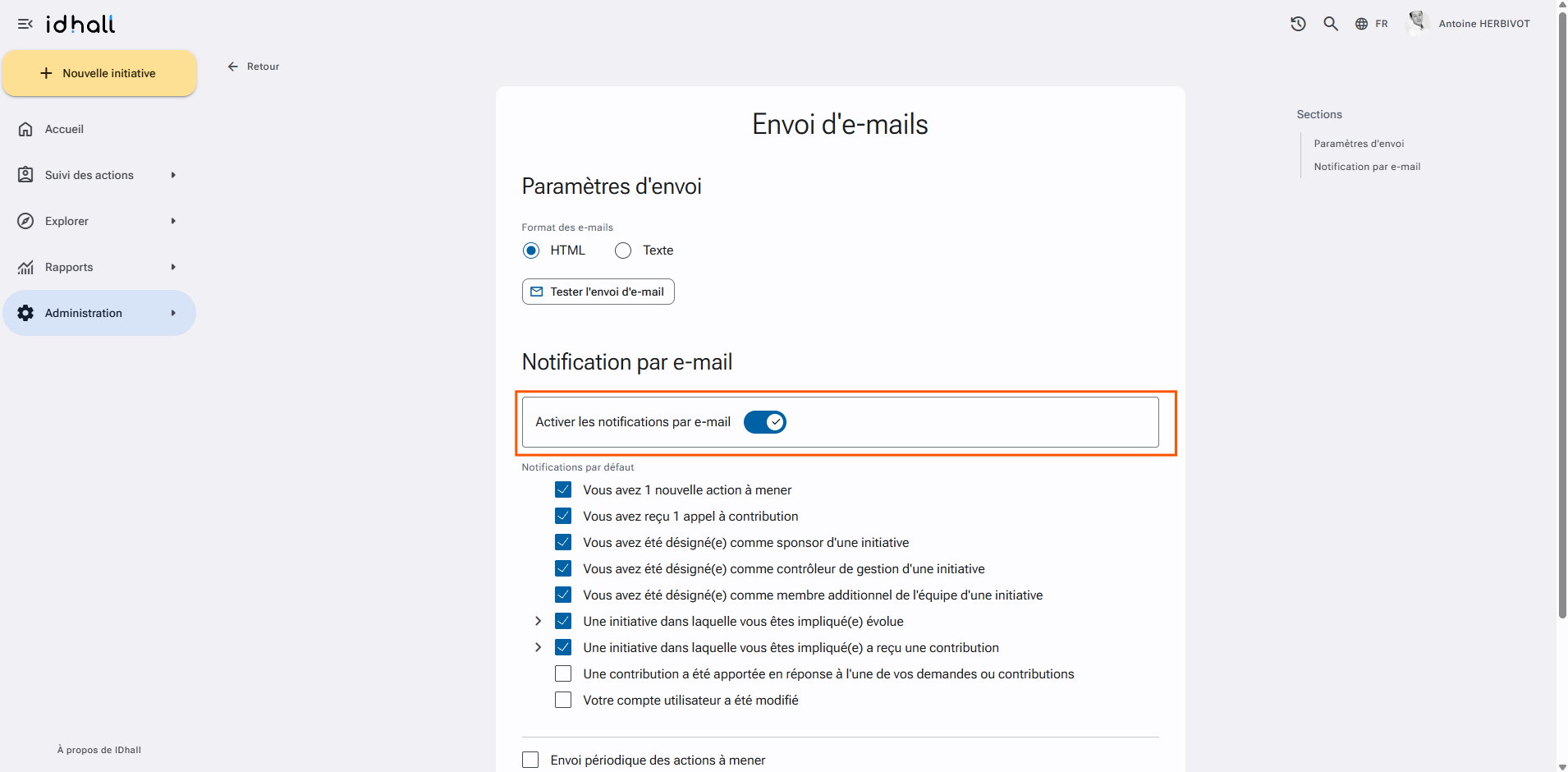Jump to Notification par e-mail section
This screenshot has width=1568, height=772.
[x=1367, y=167]
